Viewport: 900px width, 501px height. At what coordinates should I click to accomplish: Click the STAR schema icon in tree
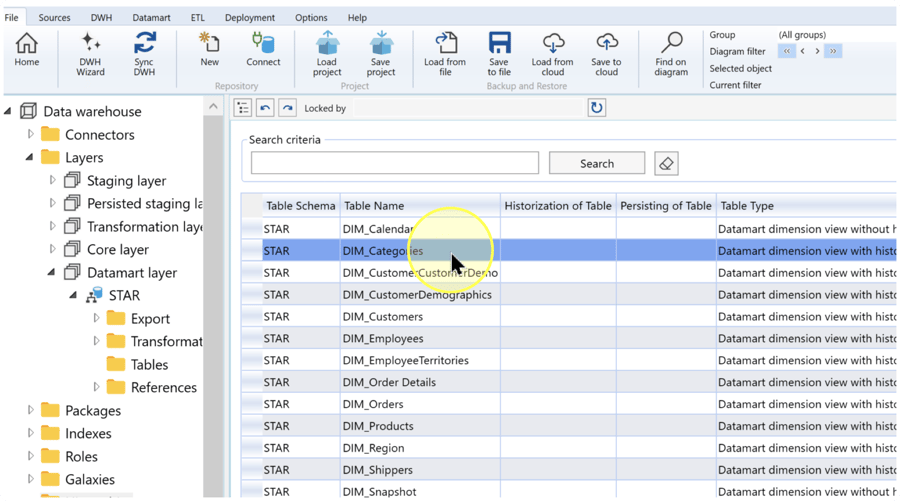94,295
